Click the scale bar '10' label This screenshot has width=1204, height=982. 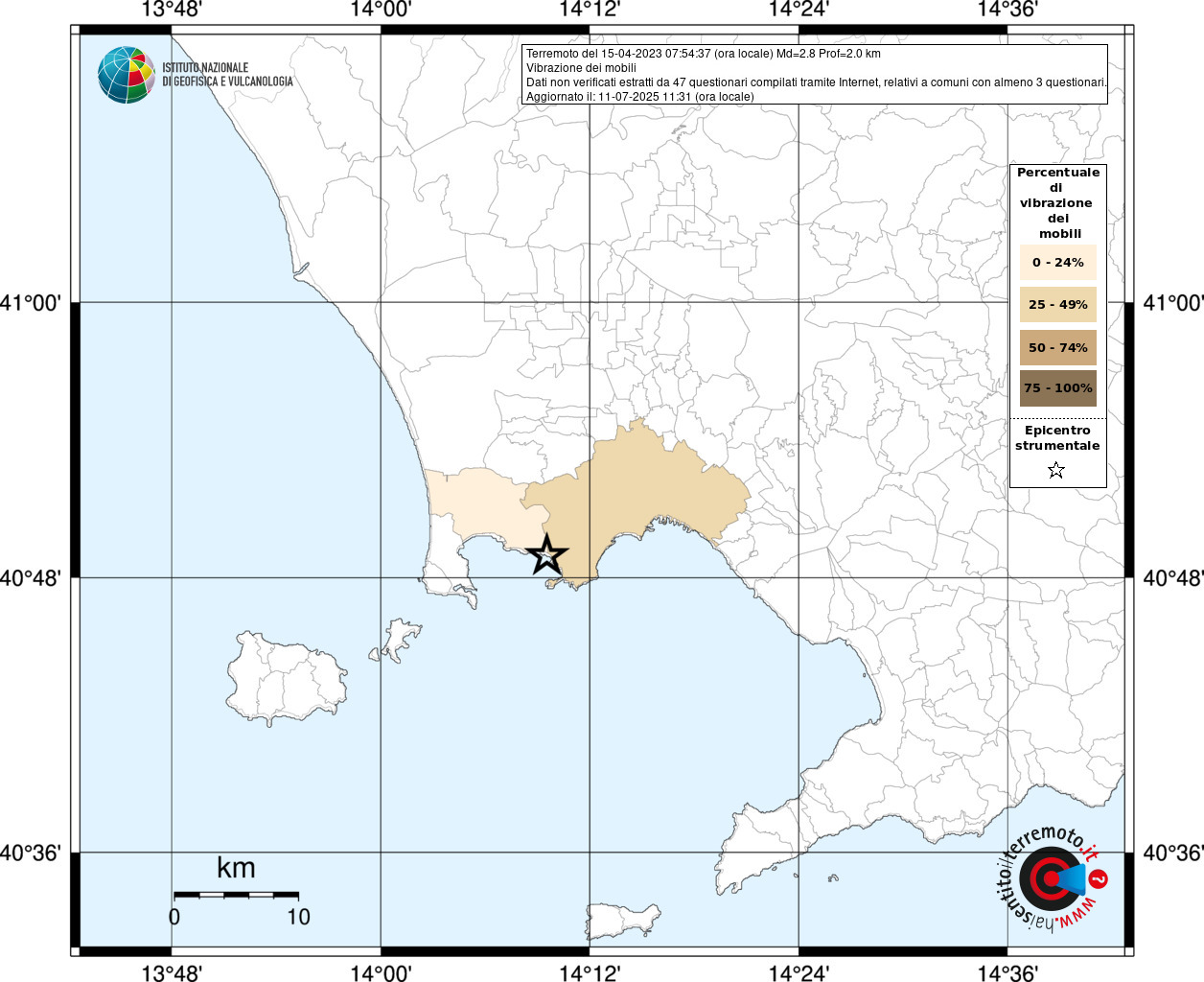298,917
